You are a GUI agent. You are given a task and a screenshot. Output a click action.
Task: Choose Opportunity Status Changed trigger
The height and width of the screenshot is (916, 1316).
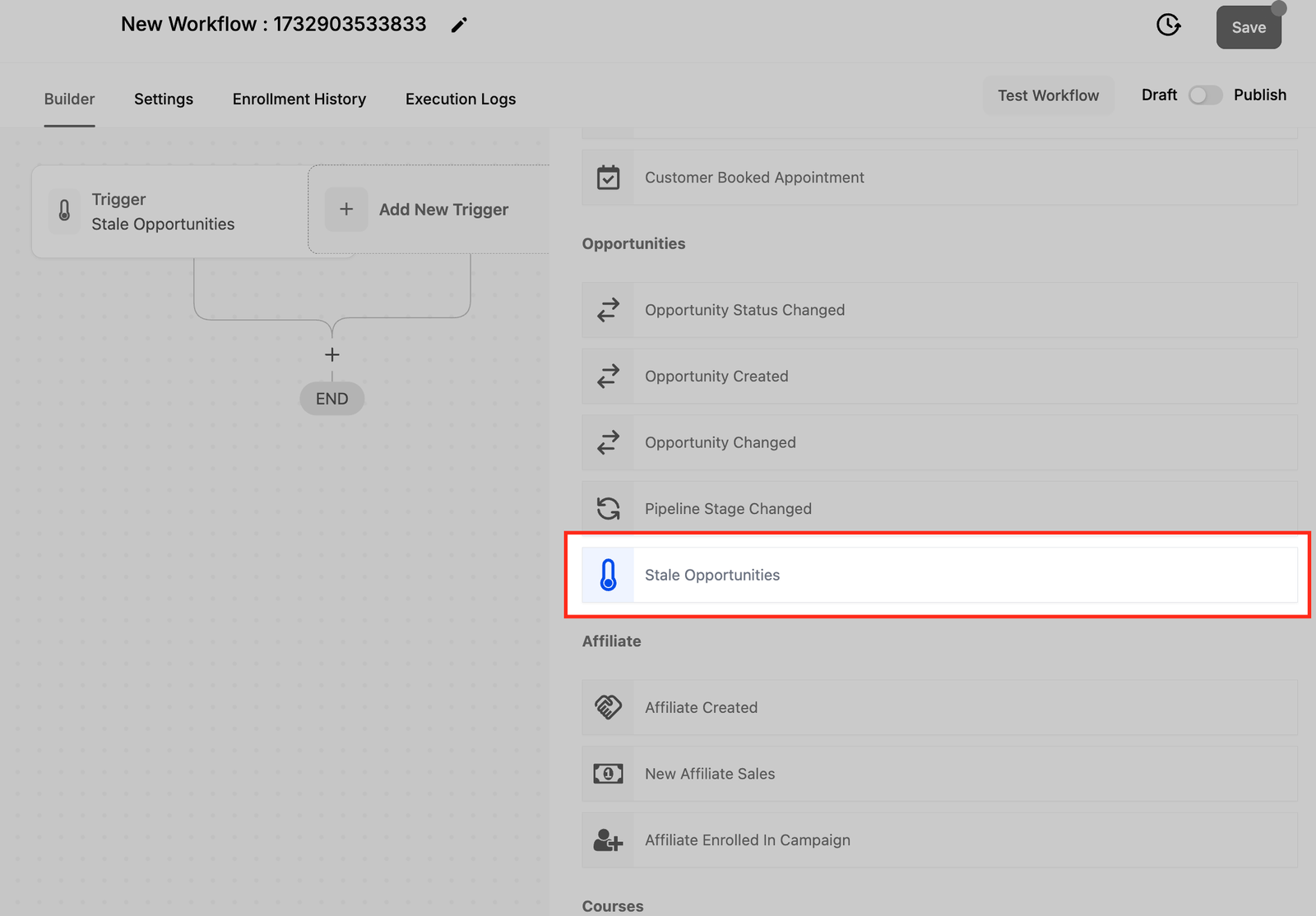point(744,310)
